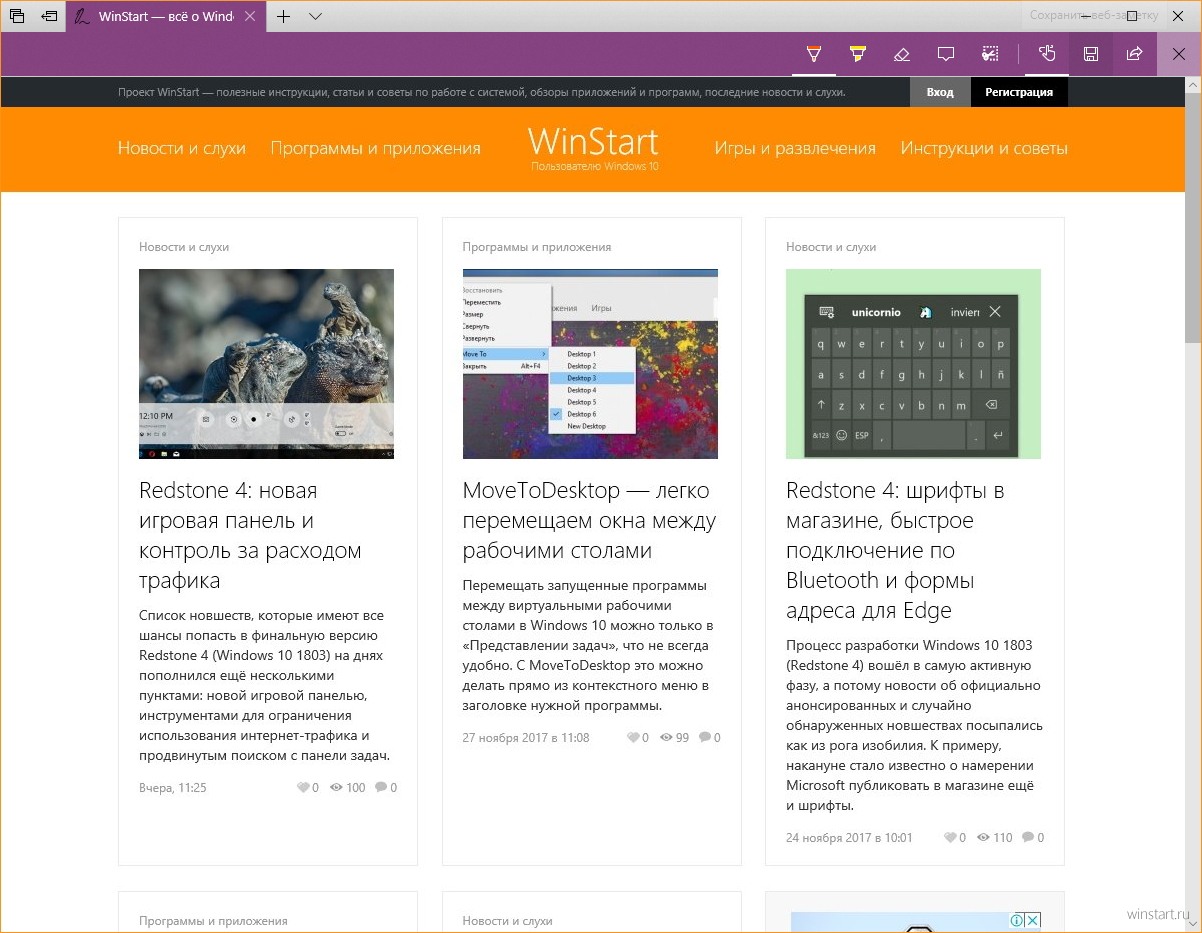Click the WinStart site logo
This screenshot has height=933, width=1202.
point(594,147)
